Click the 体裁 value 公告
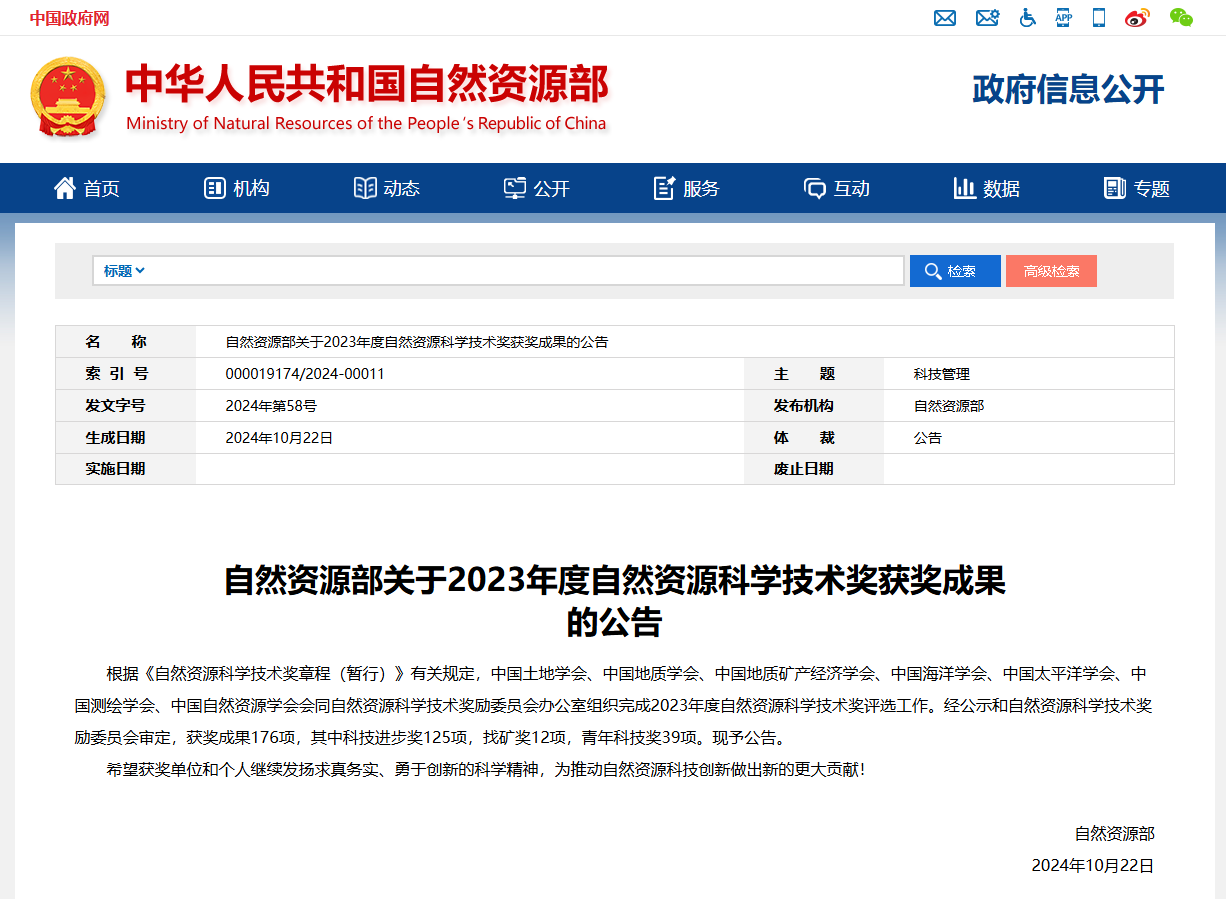Screen dimensions: 1226x899 point(928,438)
